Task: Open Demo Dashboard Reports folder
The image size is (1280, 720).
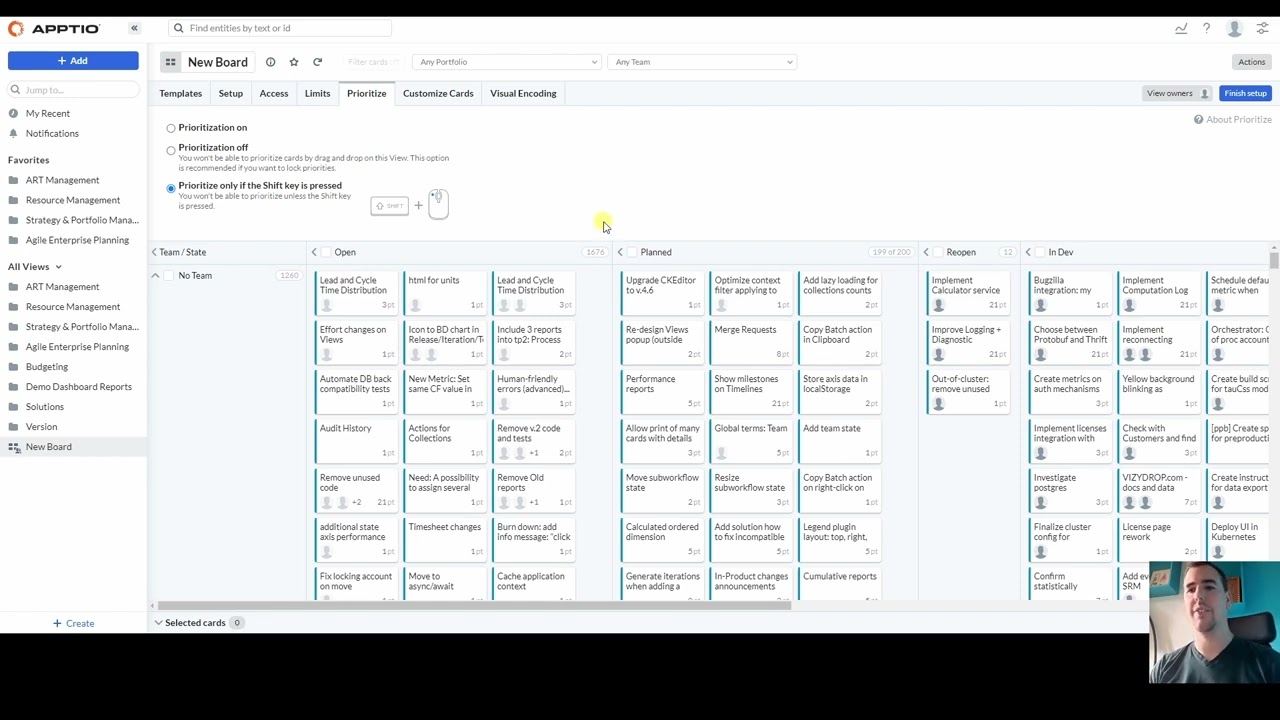Action: point(78,387)
